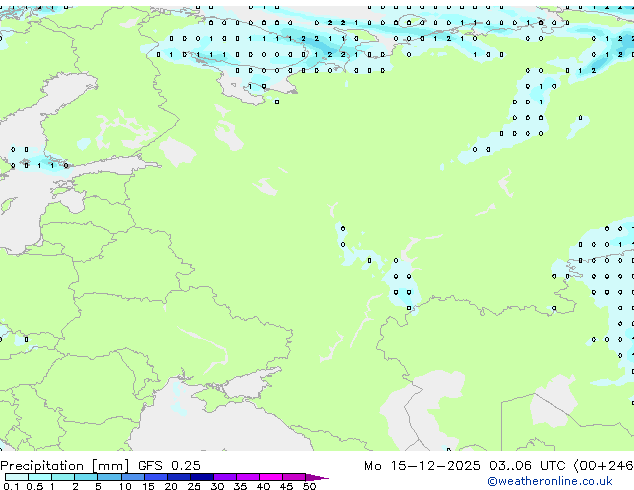
Task: Click the "0.5" legend scale label
Action: [34, 486]
